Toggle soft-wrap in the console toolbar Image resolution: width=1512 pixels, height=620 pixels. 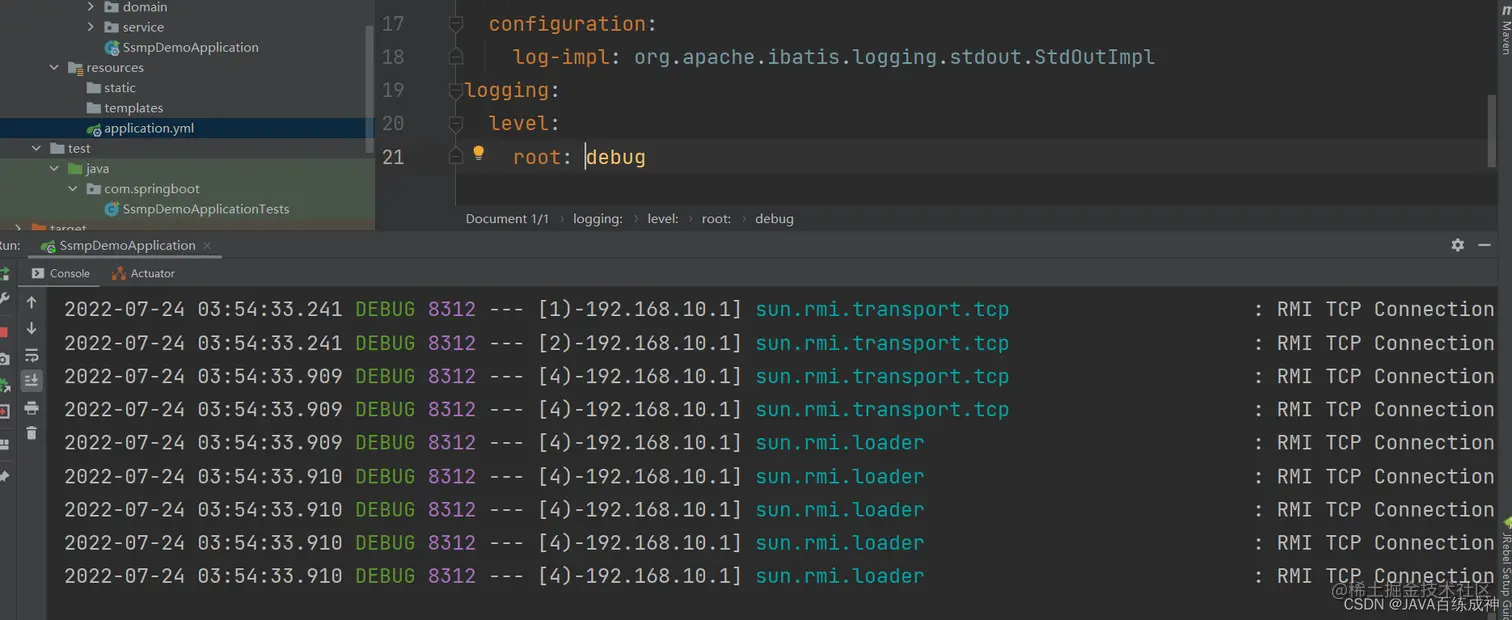31,355
